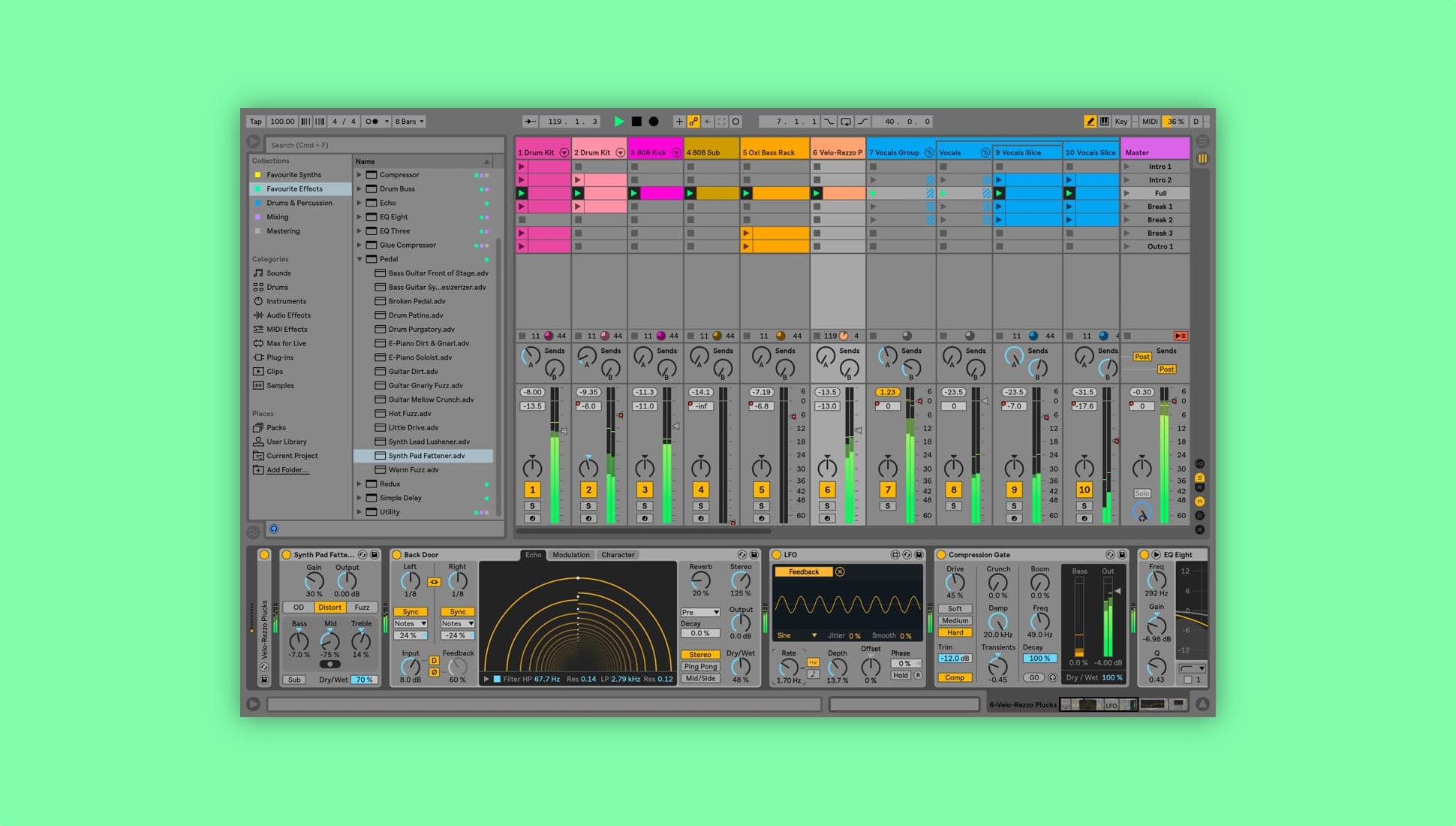Stop playback with the square Stop button

pos(636,122)
